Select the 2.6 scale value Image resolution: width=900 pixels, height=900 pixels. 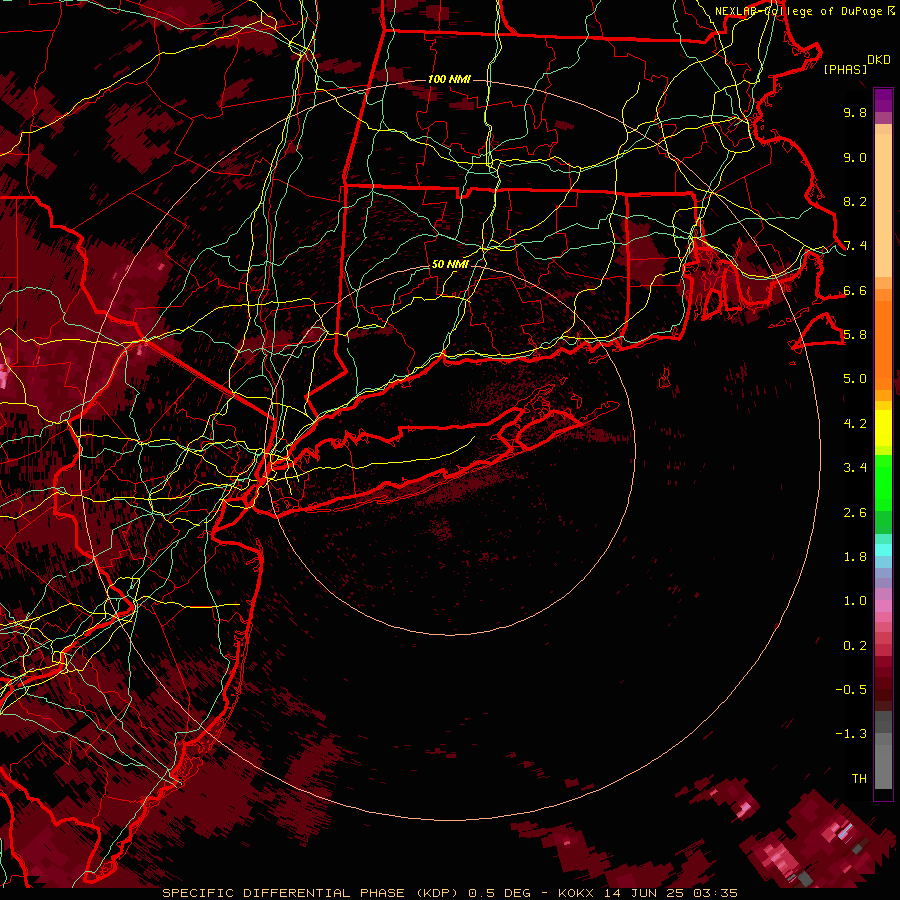click(855, 513)
